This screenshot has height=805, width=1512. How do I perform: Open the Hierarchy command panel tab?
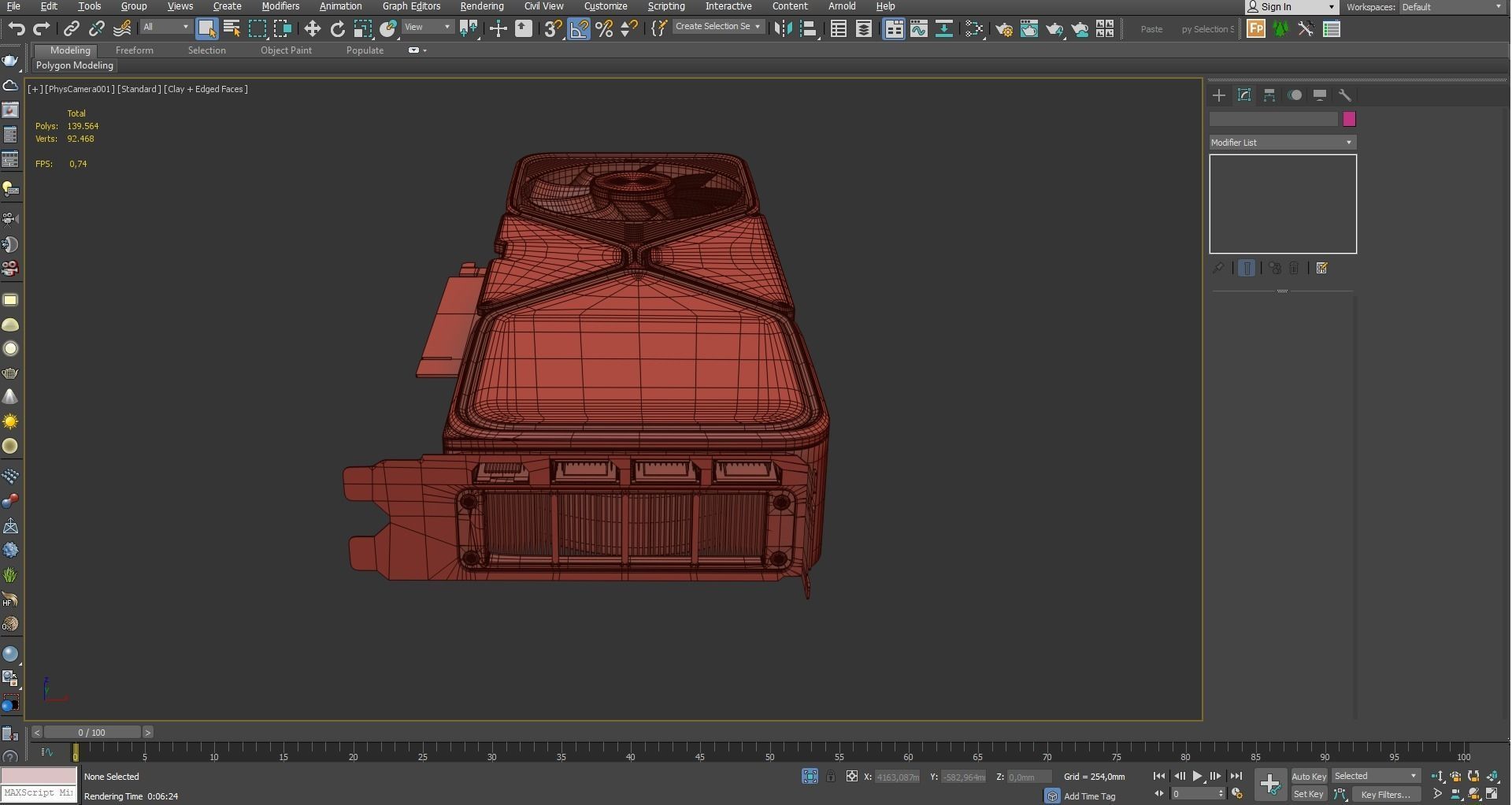tap(1269, 95)
